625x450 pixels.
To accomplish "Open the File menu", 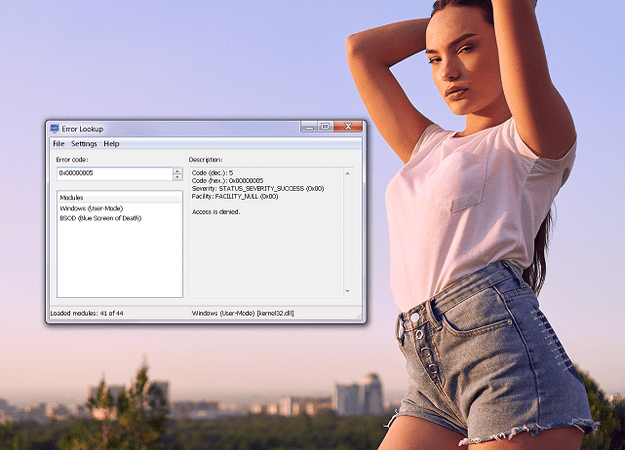I will 59,143.
